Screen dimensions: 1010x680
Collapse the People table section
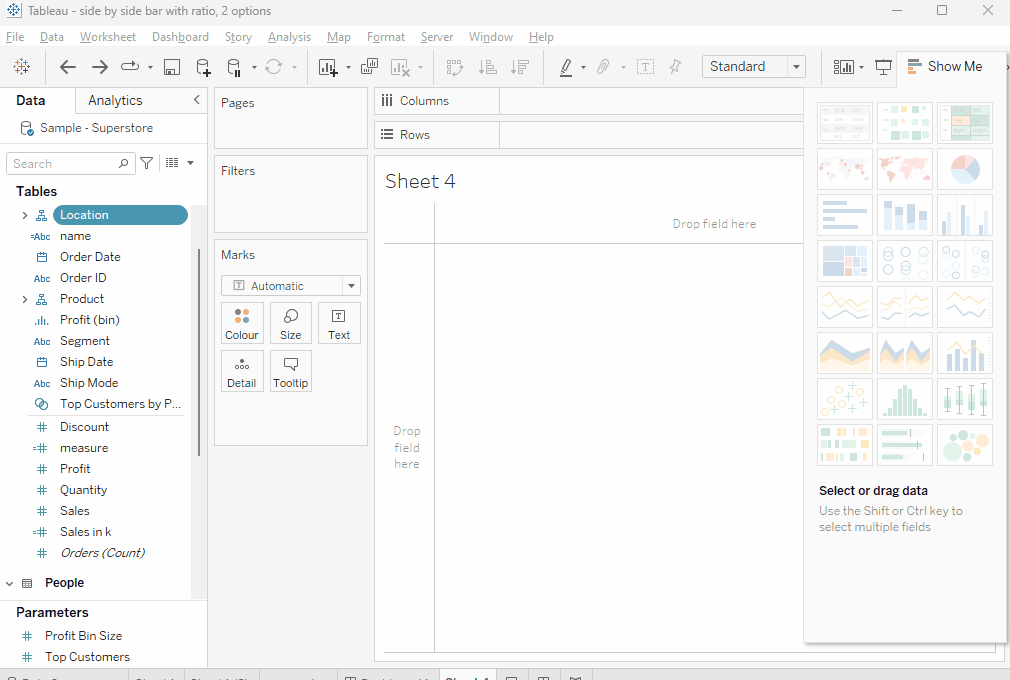coord(10,583)
